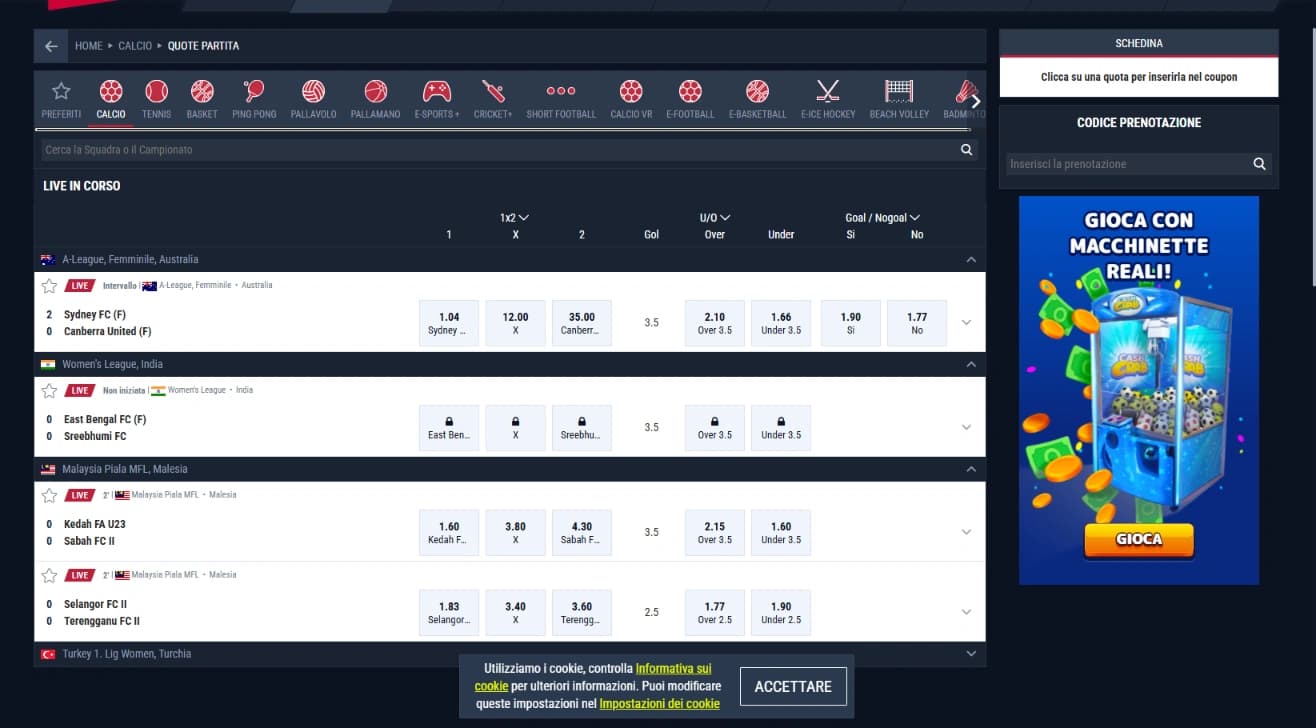1316x728 pixels.
Task: Switch to the Preferiti tab
Action: point(60,97)
